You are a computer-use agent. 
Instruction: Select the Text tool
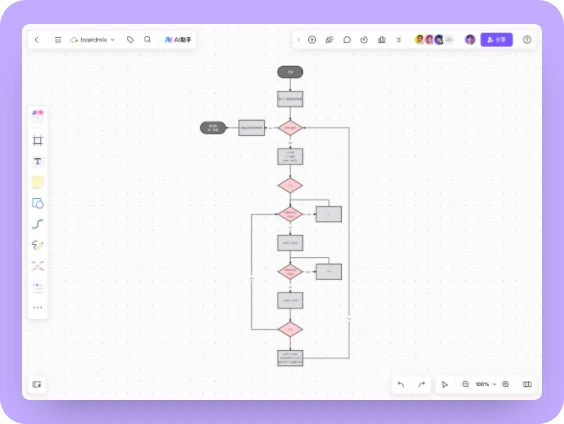coord(37,161)
